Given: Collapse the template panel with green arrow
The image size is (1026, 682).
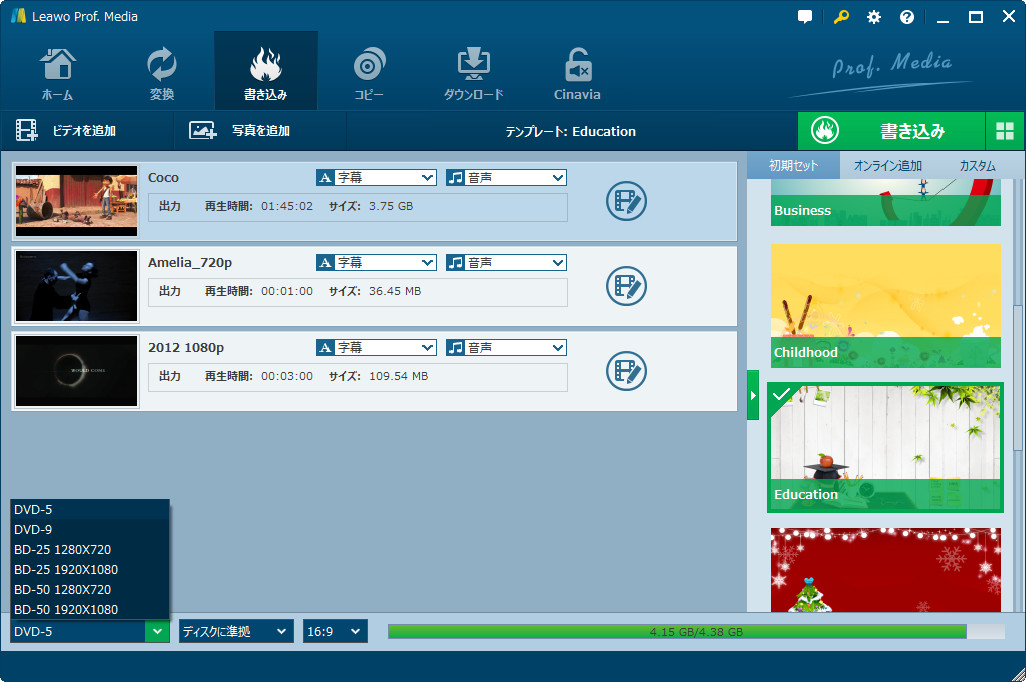Looking at the screenshot, I should coord(753,395).
